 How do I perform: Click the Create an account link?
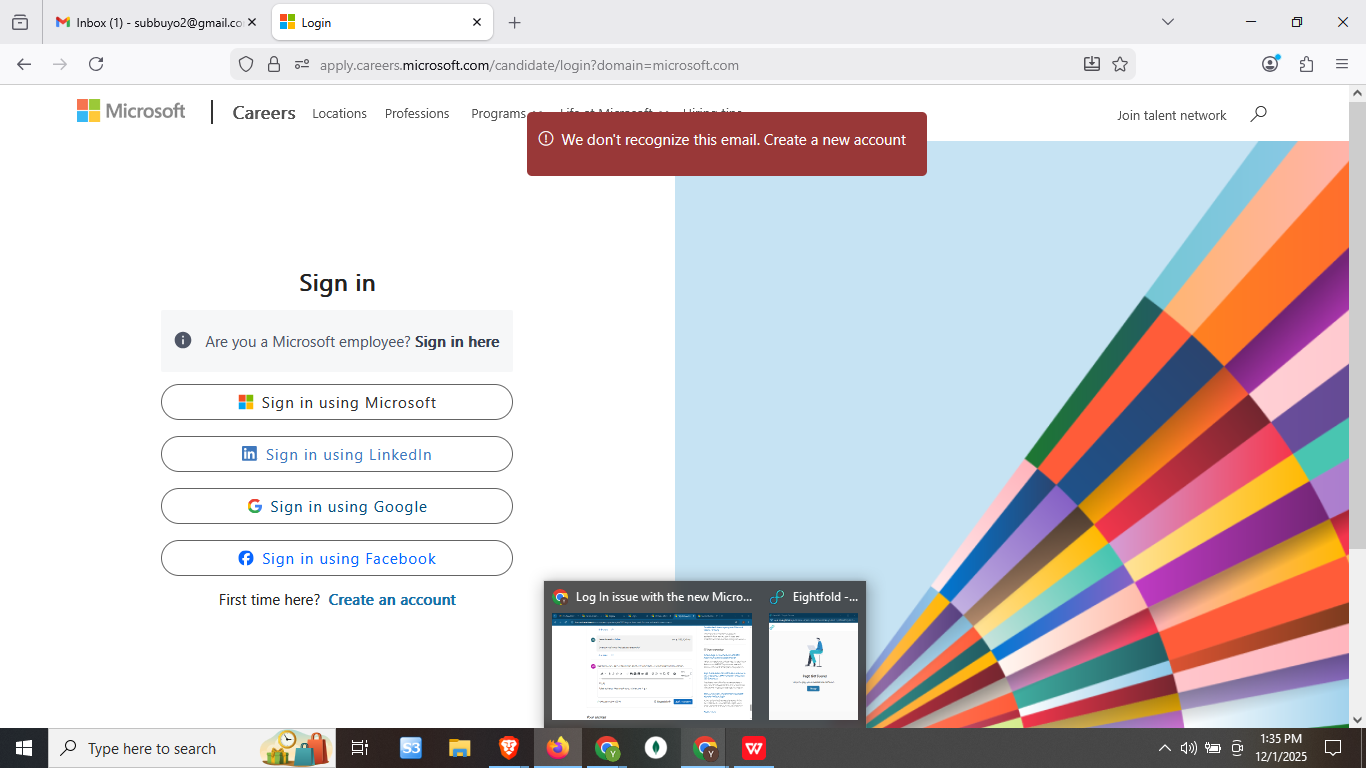pyautogui.click(x=392, y=599)
